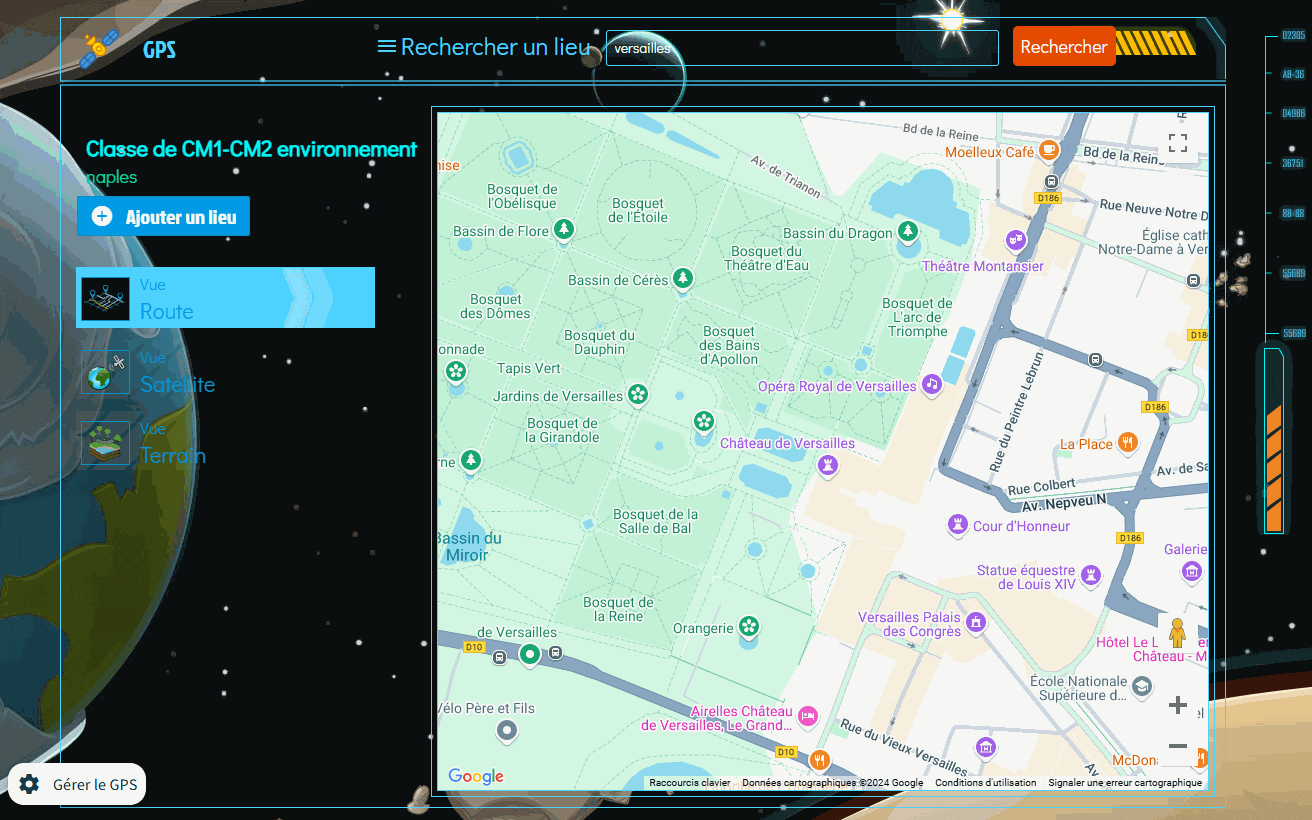
Task: Open the Opéra Royal de Versailles pin
Action: click(932, 384)
